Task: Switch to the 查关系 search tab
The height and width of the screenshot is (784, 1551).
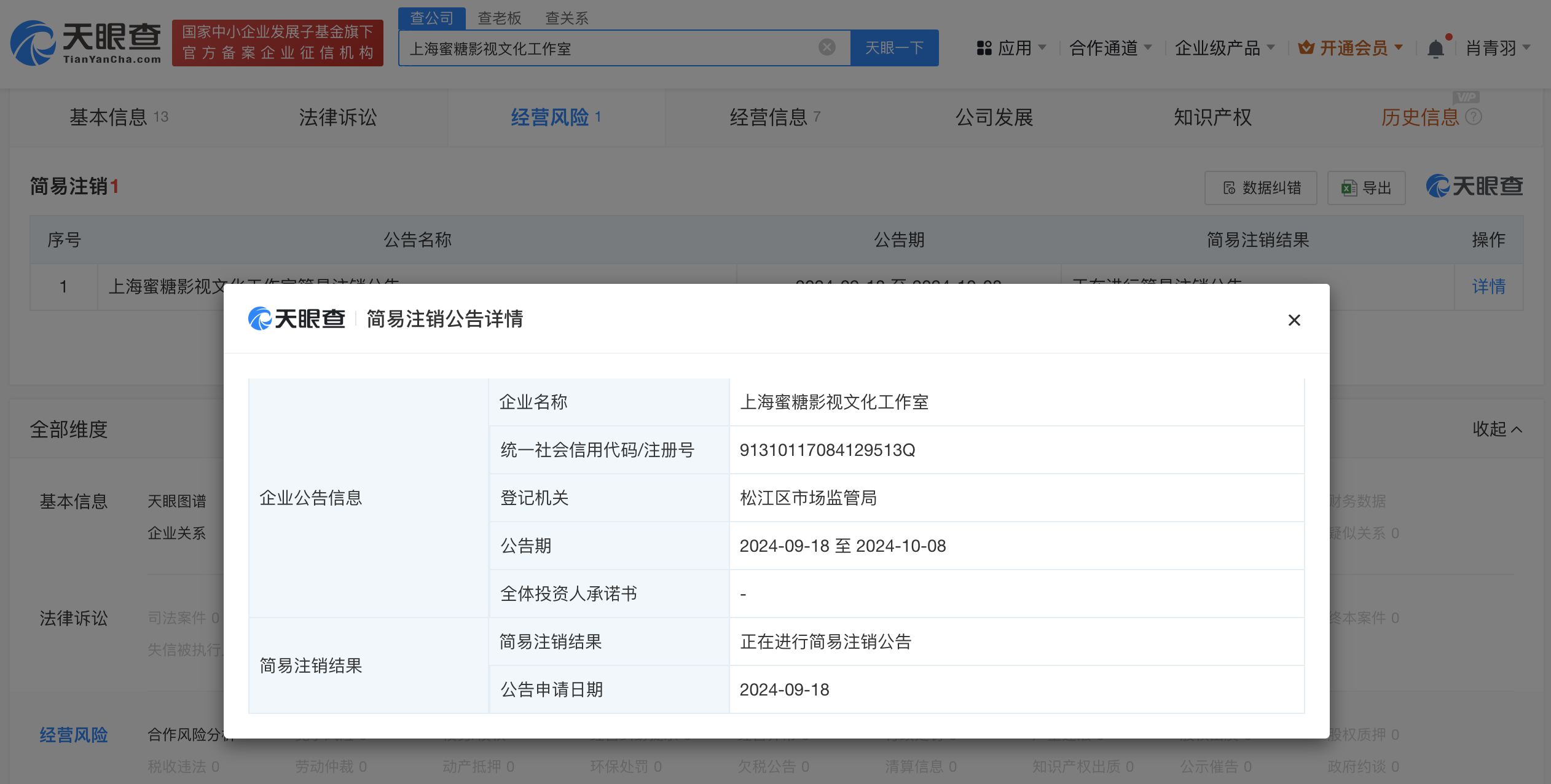Action: [567, 18]
